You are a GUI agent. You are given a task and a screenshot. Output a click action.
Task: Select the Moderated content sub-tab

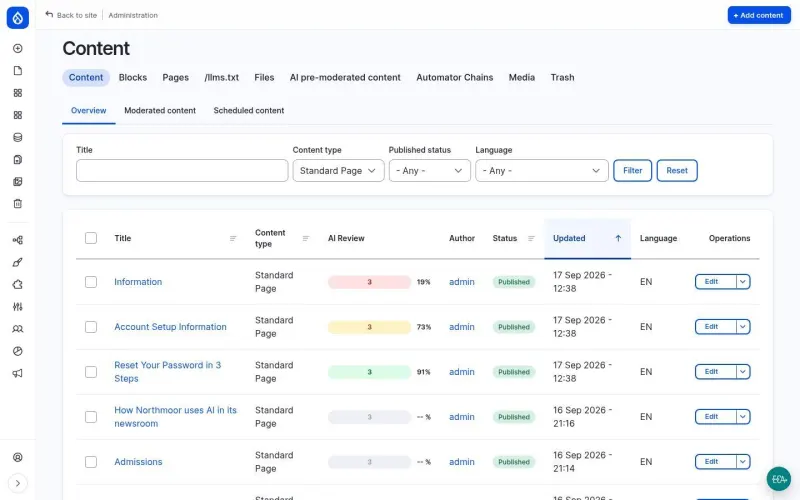click(160, 111)
